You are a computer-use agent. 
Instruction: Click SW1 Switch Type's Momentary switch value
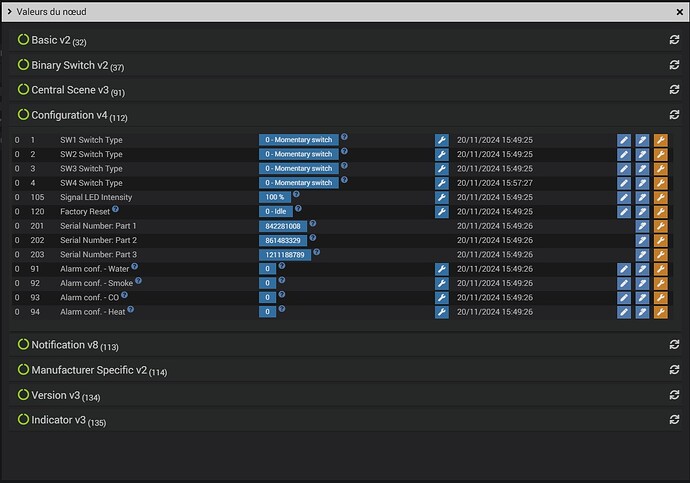tap(299, 140)
